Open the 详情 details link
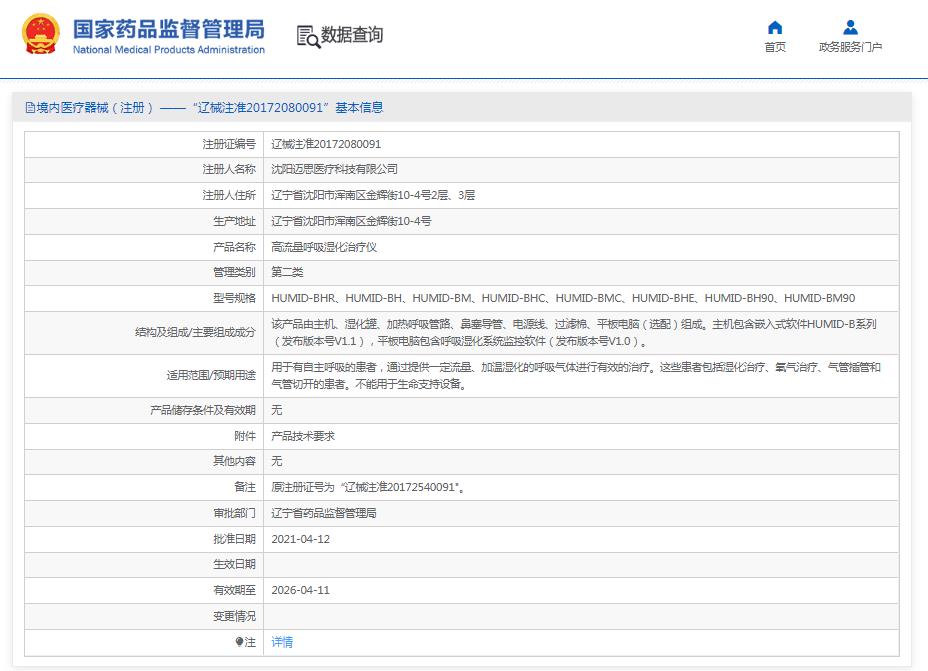 point(283,641)
